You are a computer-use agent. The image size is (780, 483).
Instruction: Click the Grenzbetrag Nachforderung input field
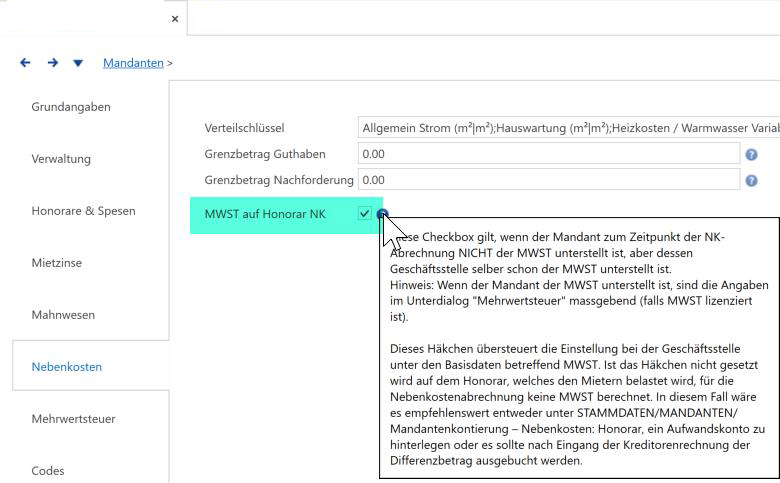(549, 180)
